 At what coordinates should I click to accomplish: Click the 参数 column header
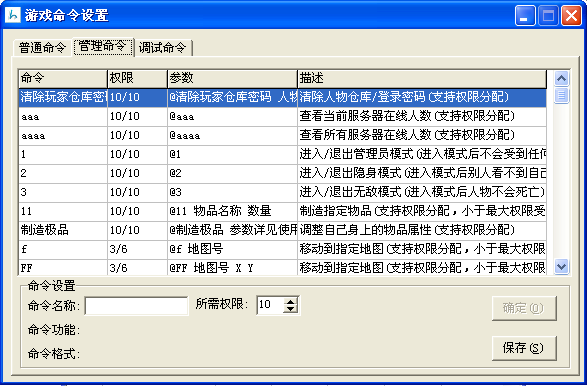click(x=232, y=78)
